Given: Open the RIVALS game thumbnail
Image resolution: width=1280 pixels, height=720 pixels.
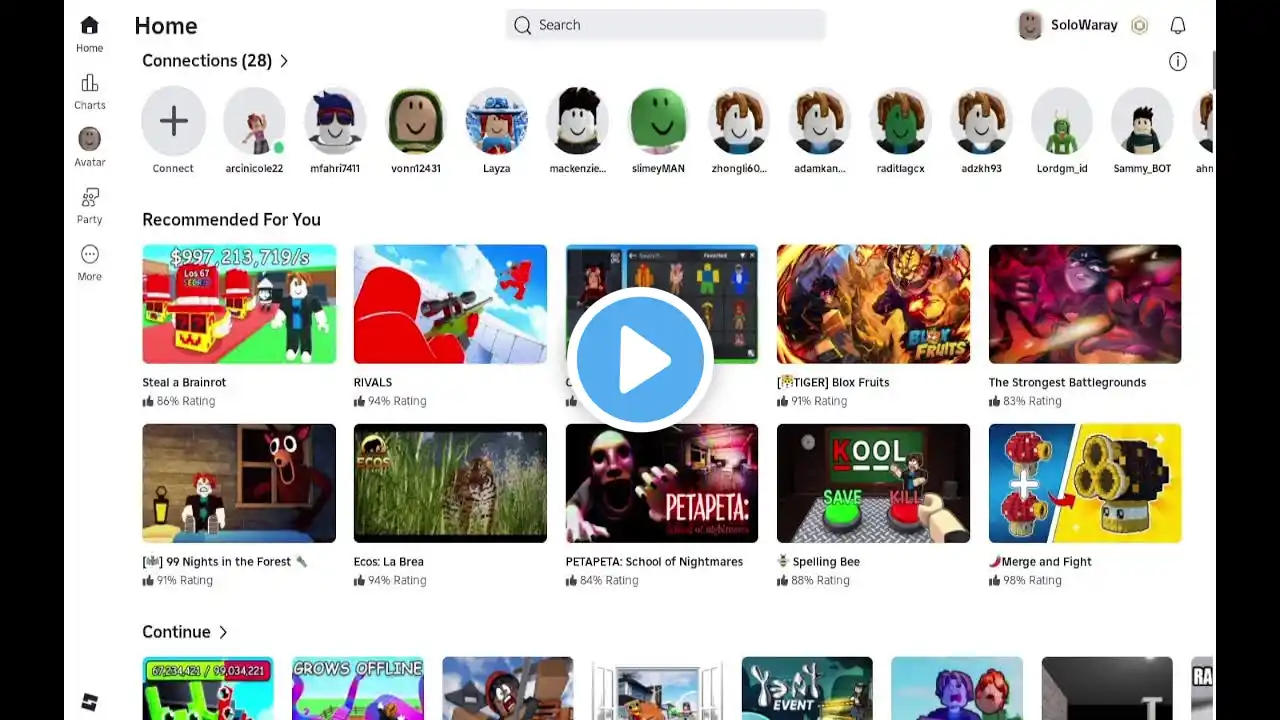Looking at the screenshot, I should [450, 304].
